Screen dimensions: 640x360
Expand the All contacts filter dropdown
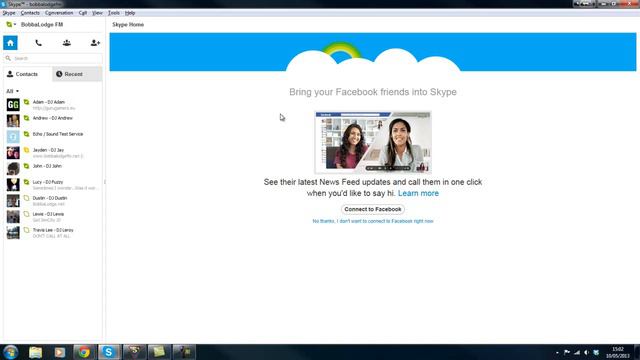coord(12,91)
